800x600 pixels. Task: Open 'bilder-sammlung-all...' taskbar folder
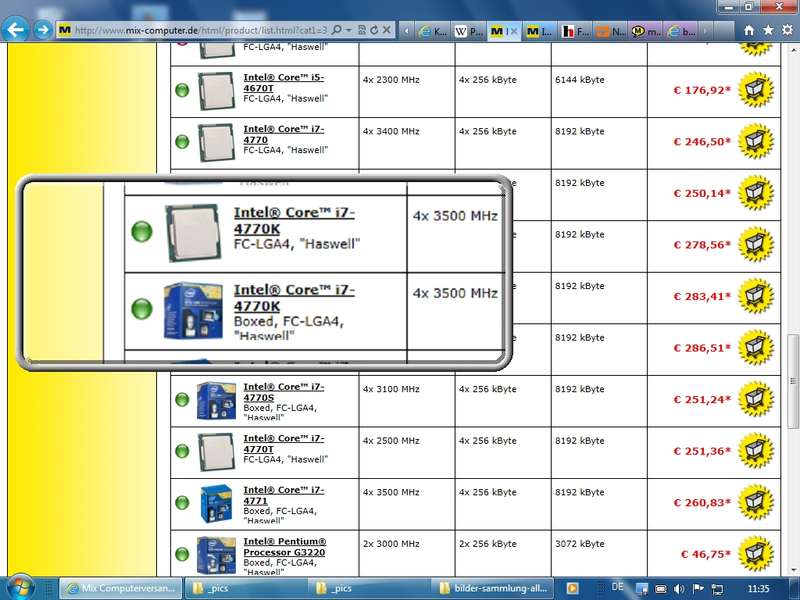494,588
